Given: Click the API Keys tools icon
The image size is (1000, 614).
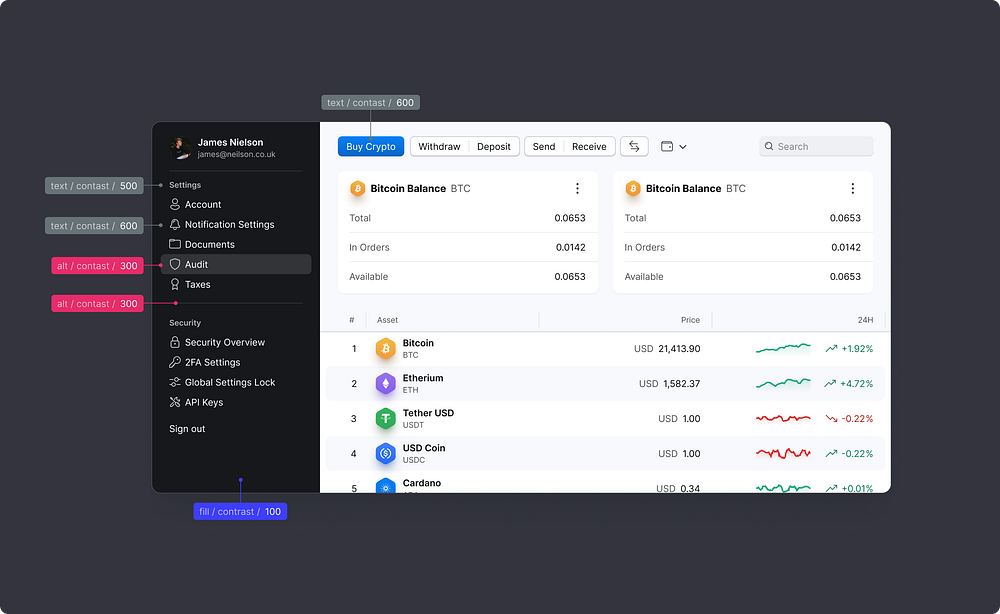Looking at the screenshot, I should click(x=175, y=402).
